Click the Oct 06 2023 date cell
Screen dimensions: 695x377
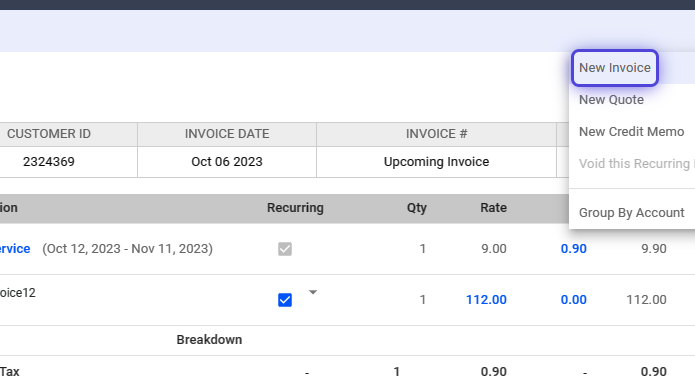227,162
